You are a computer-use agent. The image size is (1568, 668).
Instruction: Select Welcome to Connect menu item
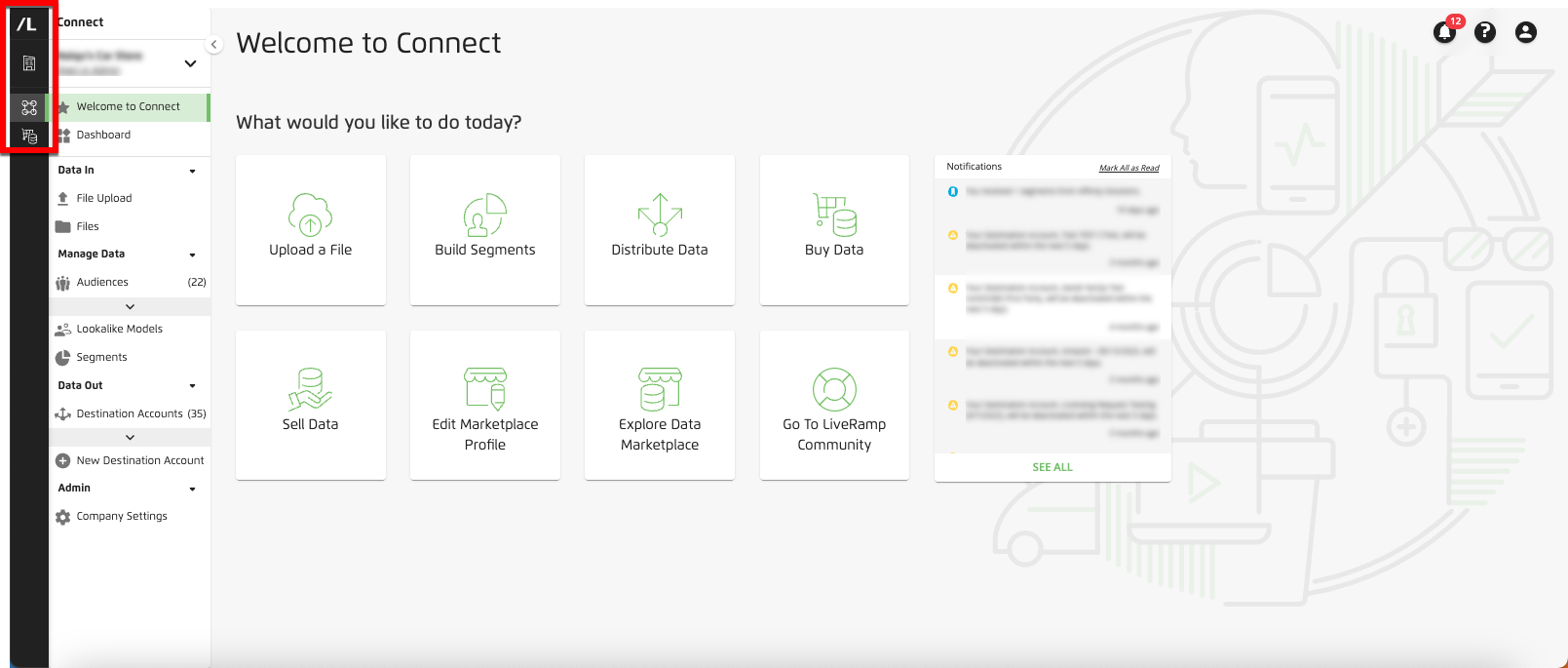130,107
